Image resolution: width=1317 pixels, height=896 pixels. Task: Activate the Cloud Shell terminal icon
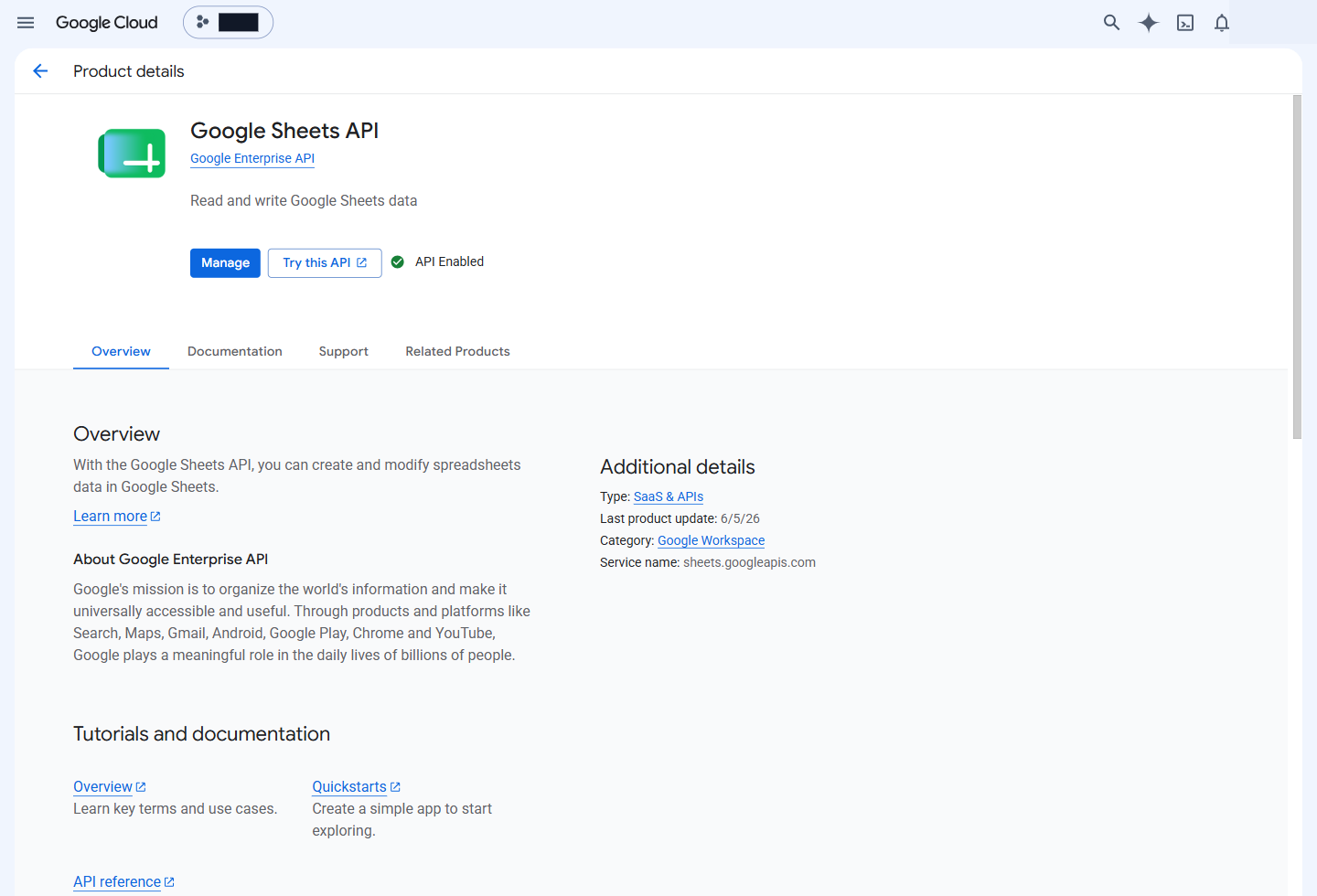click(1185, 23)
